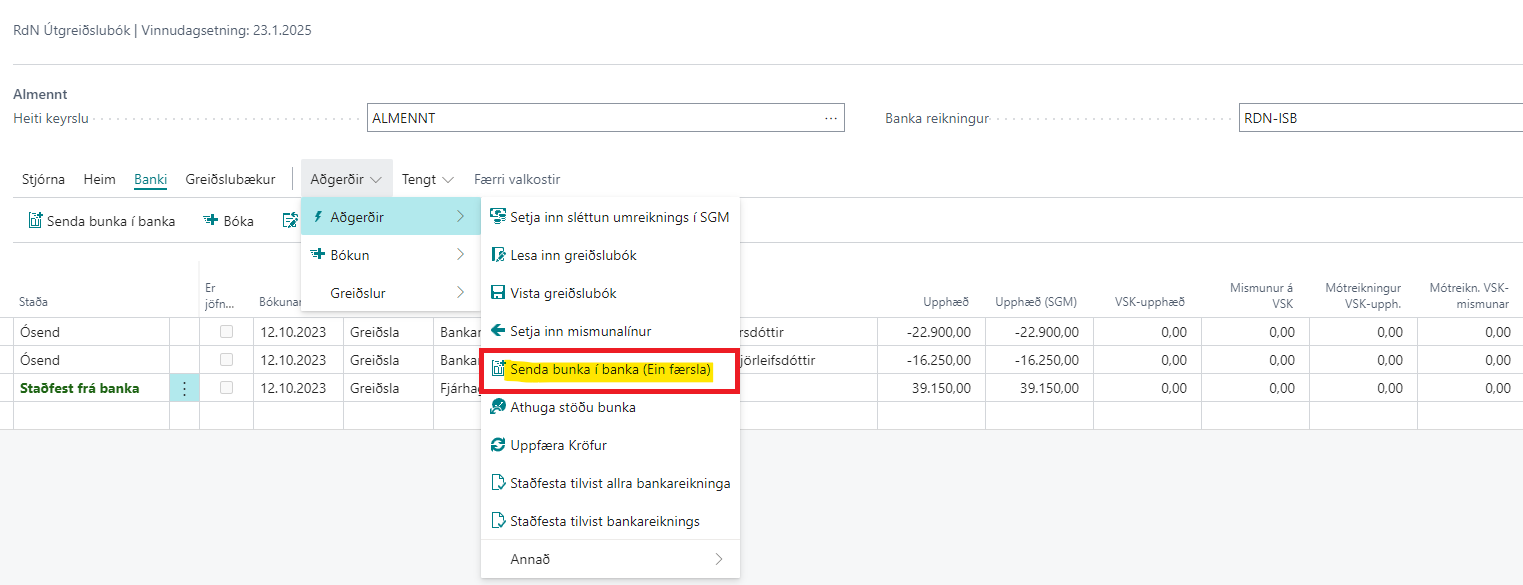Click the Senda bunka í banka toolbar icon

click(36, 221)
